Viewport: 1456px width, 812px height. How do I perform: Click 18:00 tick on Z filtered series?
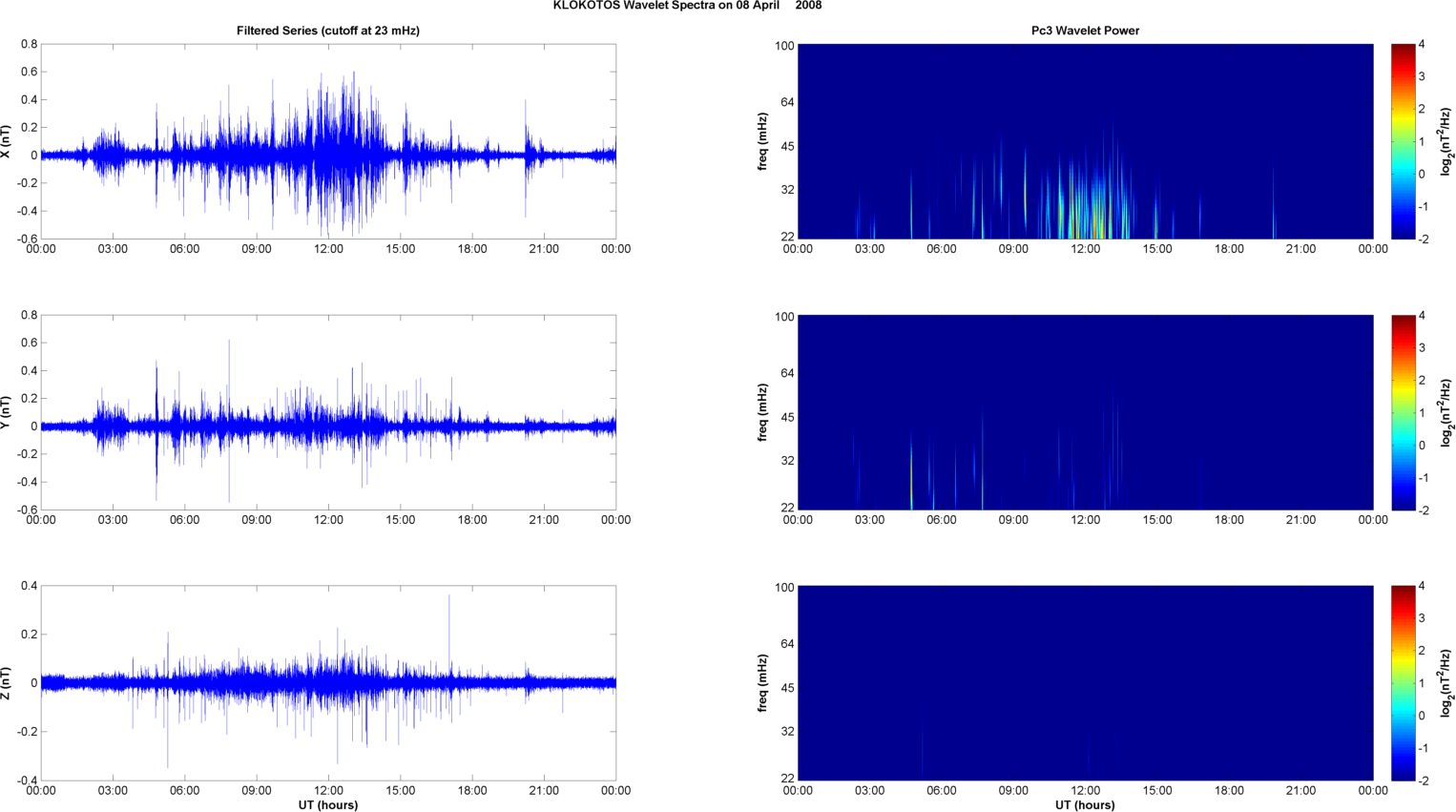pos(472,790)
